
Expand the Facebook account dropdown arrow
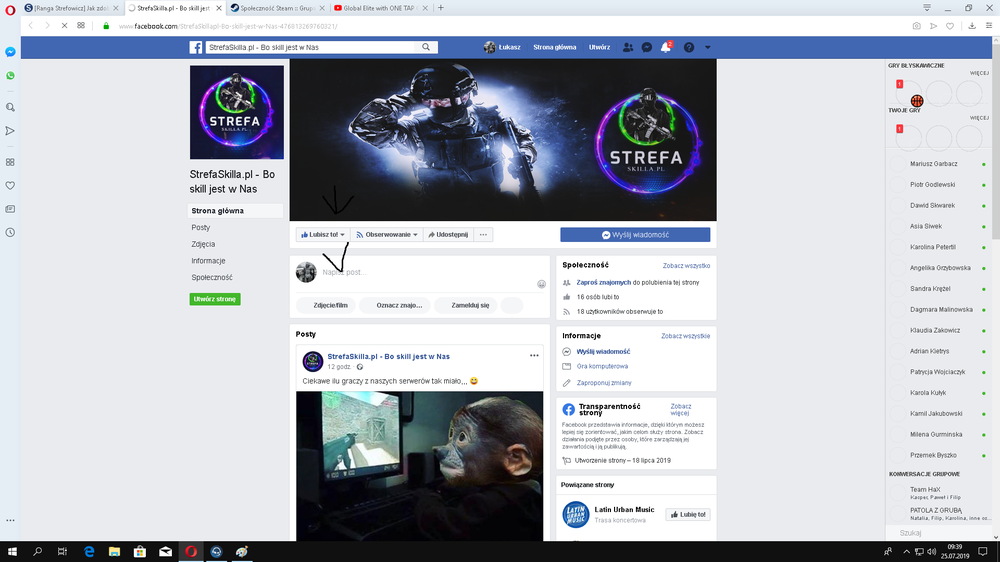(x=707, y=47)
